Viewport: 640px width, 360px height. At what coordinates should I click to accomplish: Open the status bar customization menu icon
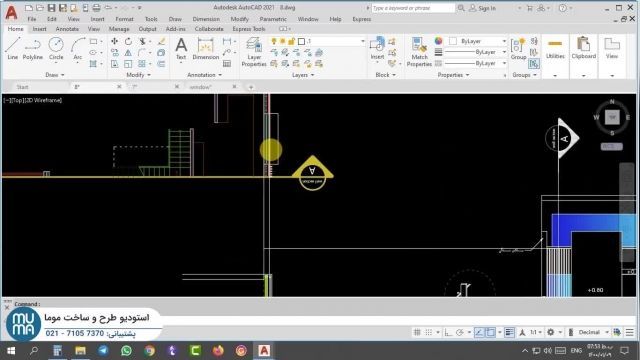(x=630, y=332)
